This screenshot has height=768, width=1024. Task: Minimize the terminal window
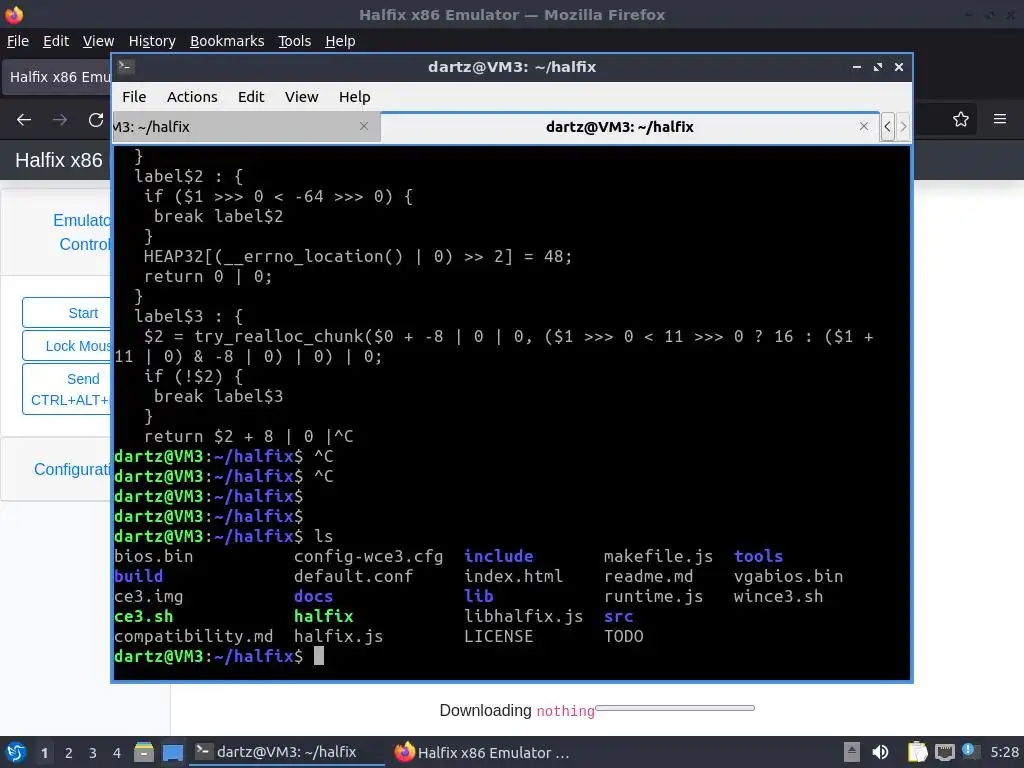[857, 67]
